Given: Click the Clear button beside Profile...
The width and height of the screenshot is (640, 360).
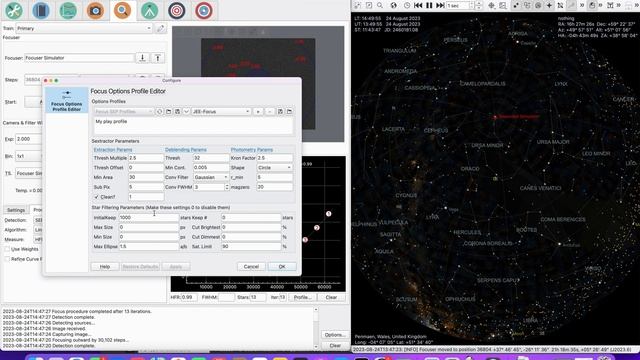Looking at the screenshot, I should pos(331,297).
